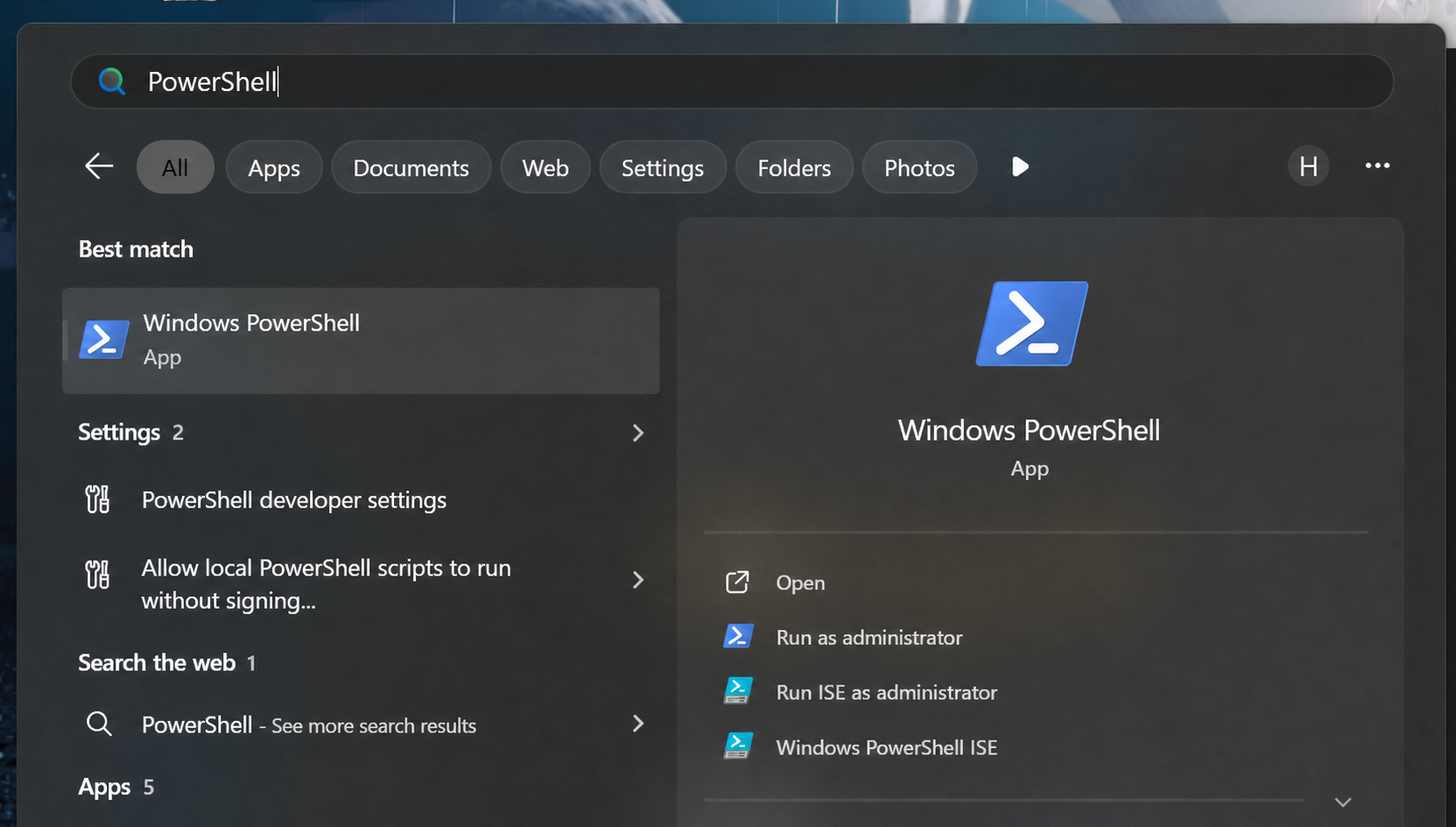Switch to the Documents filter tab

point(411,167)
